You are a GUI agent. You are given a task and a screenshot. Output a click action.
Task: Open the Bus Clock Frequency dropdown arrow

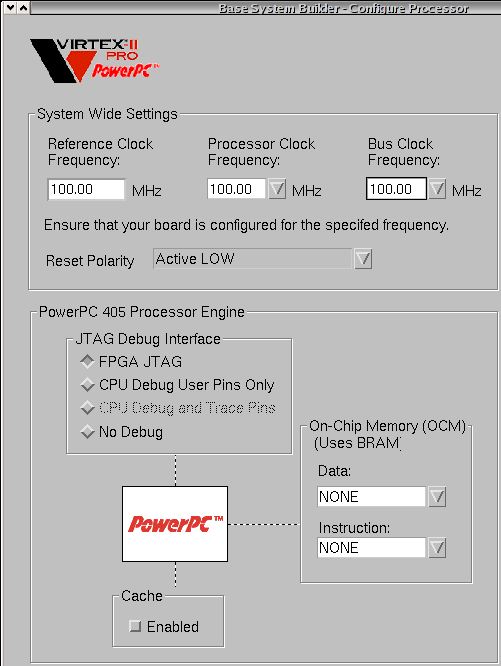click(437, 189)
